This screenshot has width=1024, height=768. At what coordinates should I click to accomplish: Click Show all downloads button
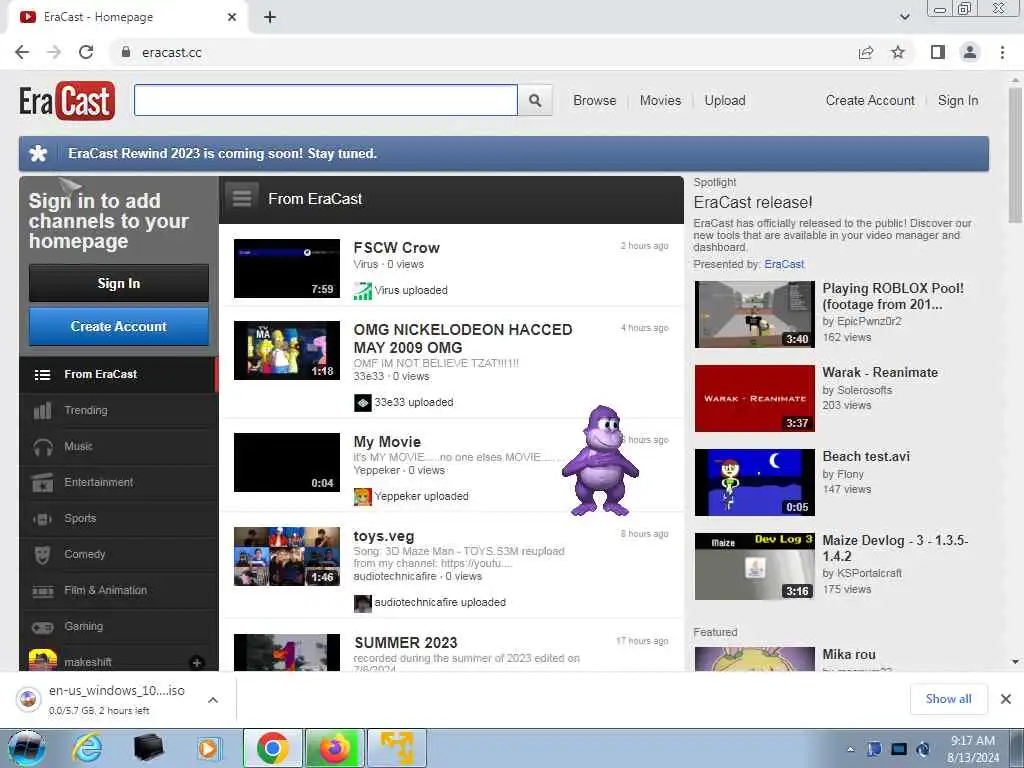pyautogui.click(x=948, y=699)
